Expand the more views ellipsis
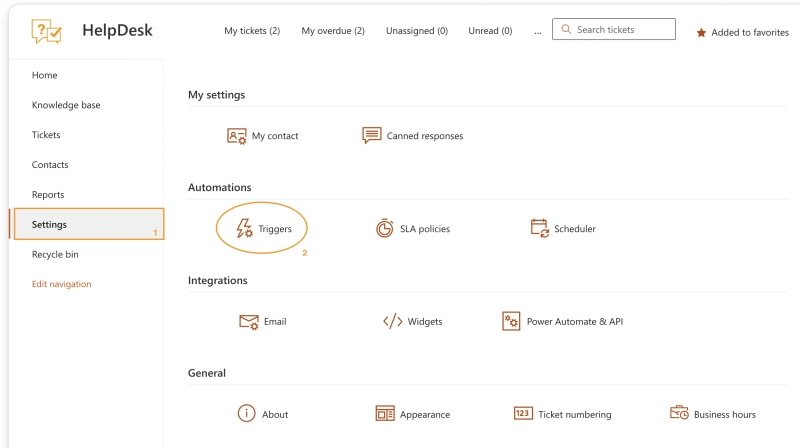The height and width of the screenshot is (448, 800). pos(538,32)
